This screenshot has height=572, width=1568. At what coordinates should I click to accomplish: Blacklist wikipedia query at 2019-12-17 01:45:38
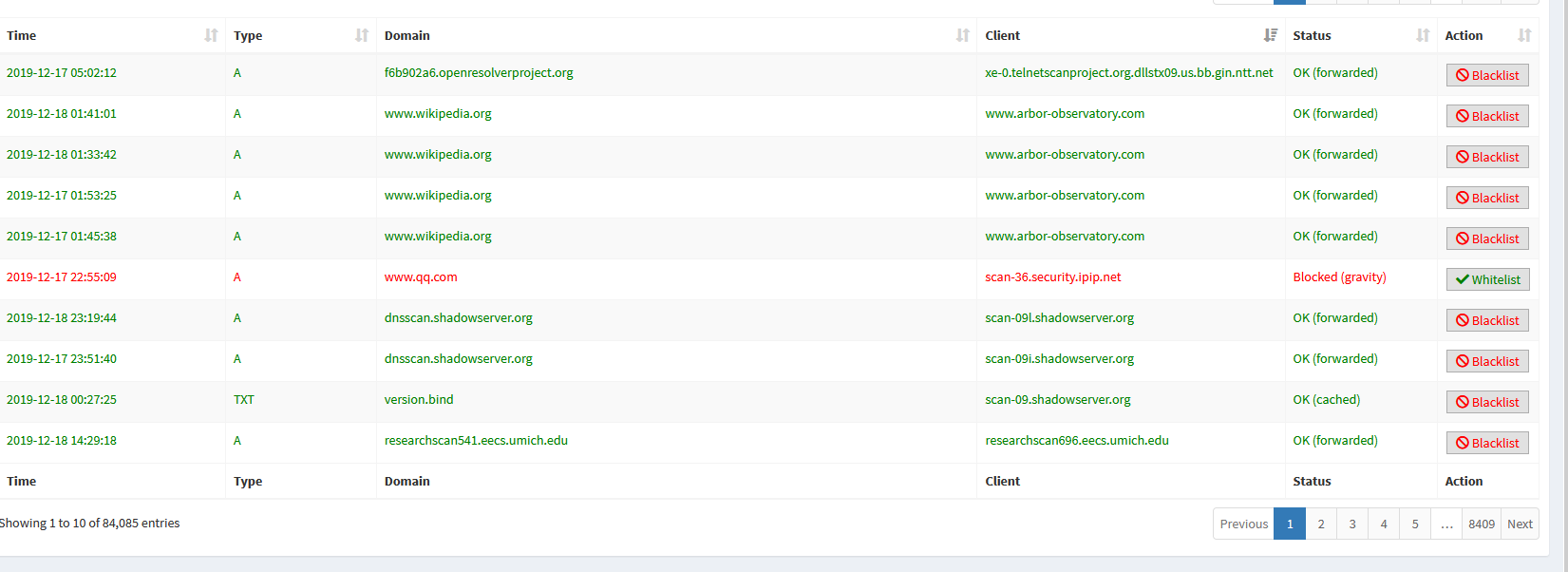(1487, 238)
